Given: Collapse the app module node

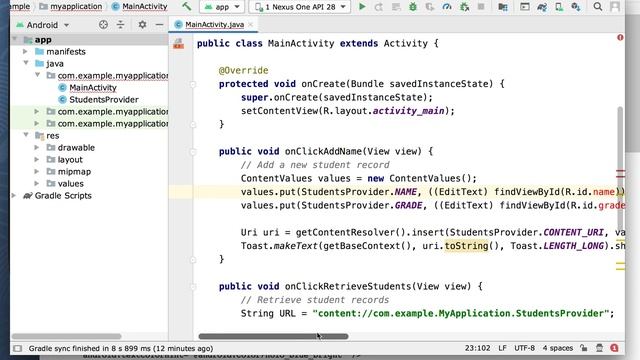Looking at the screenshot, I should click(x=15, y=40).
